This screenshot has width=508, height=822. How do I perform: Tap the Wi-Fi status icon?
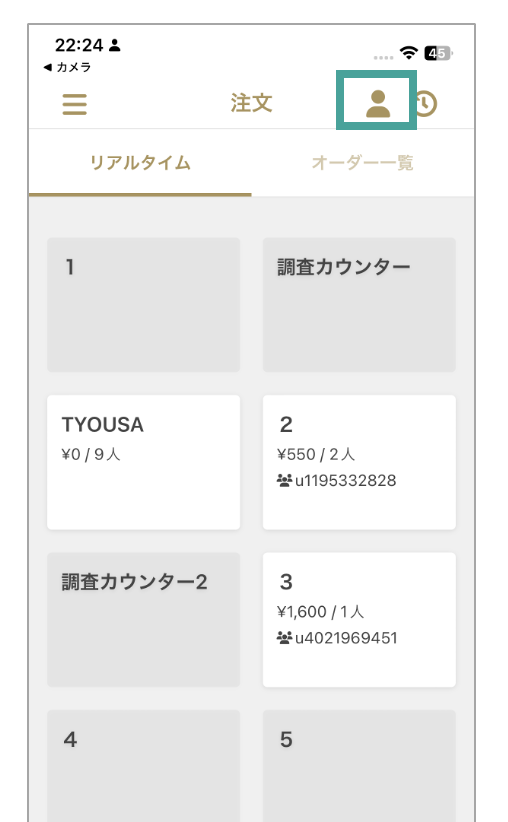pos(408,52)
